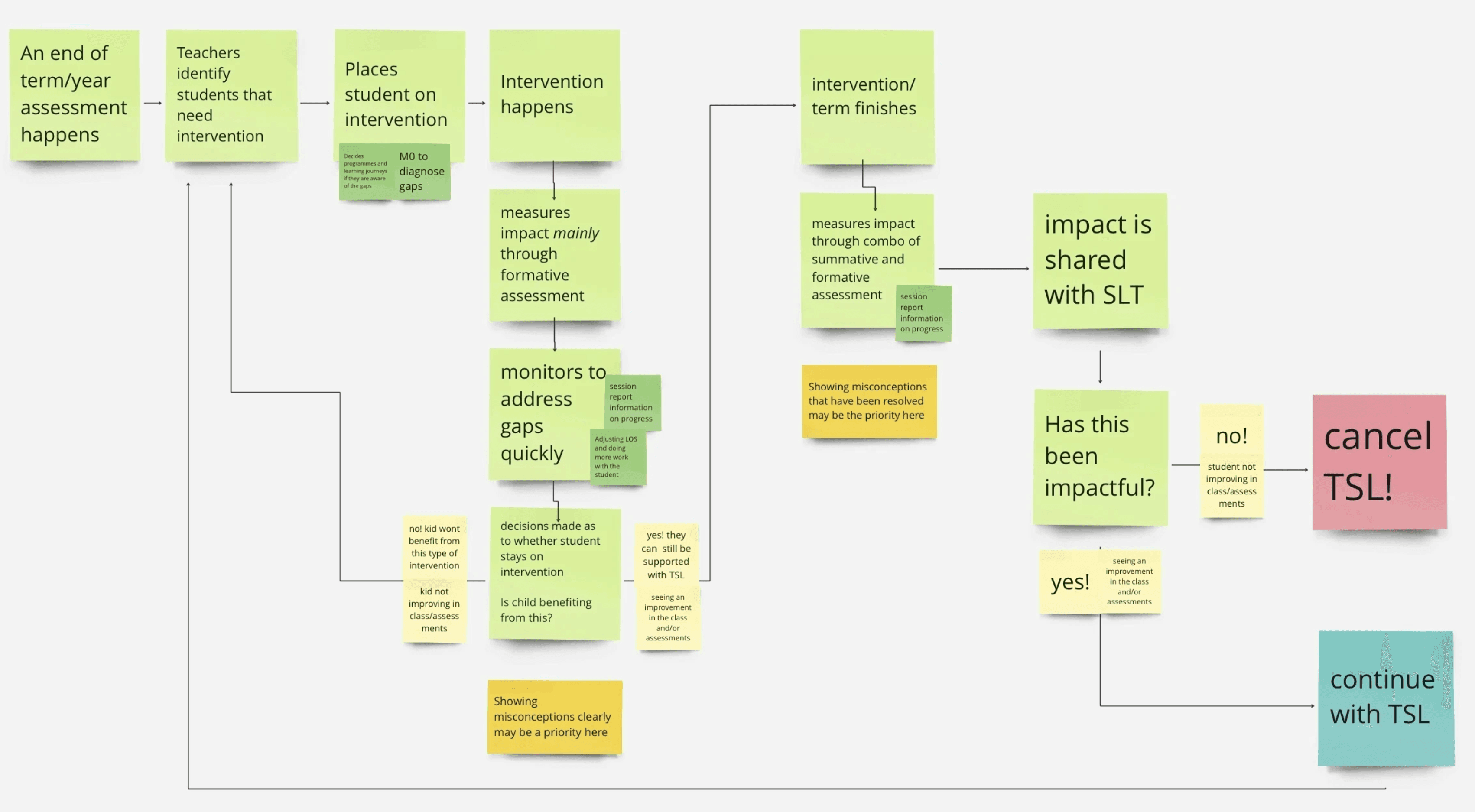Click the 'impact is shared with SLT' note

pos(1099,260)
